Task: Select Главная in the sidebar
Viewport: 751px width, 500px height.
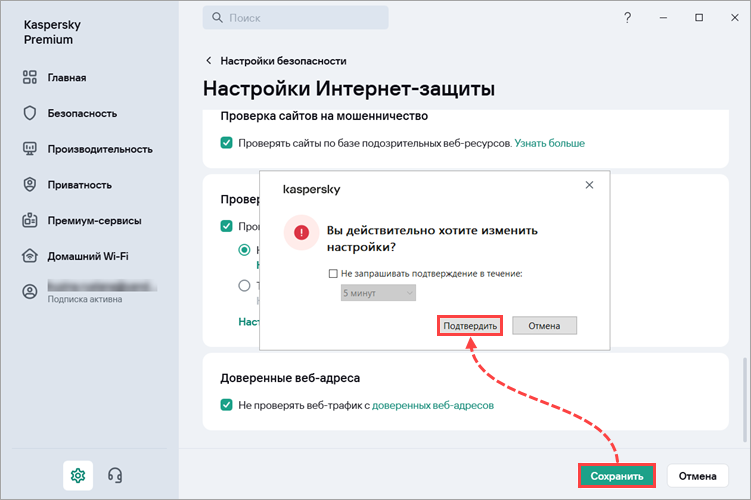Action: click(x=67, y=78)
